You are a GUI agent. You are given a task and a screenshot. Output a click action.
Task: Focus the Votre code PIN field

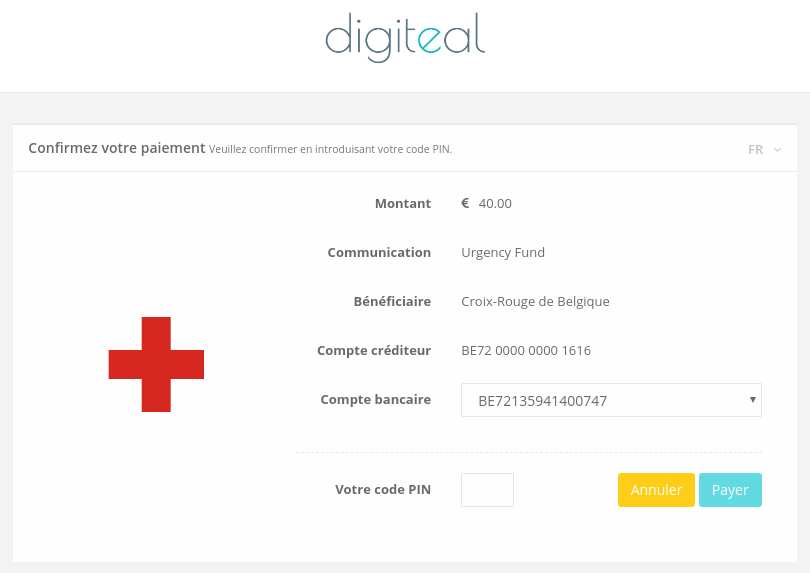(487, 490)
